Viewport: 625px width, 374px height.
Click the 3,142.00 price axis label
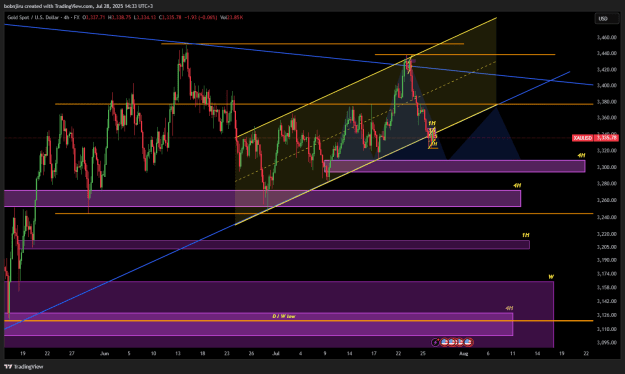pos(607,301)
